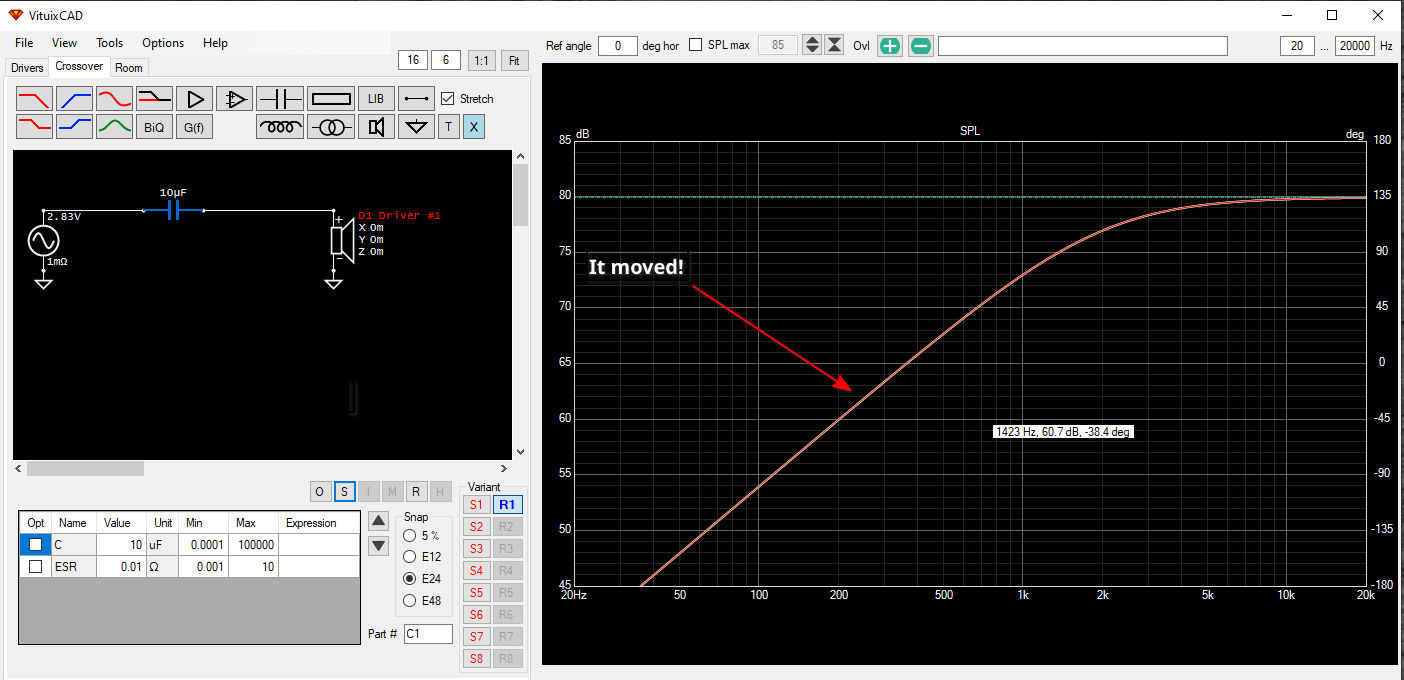Click the Ref angle input field

618,46
